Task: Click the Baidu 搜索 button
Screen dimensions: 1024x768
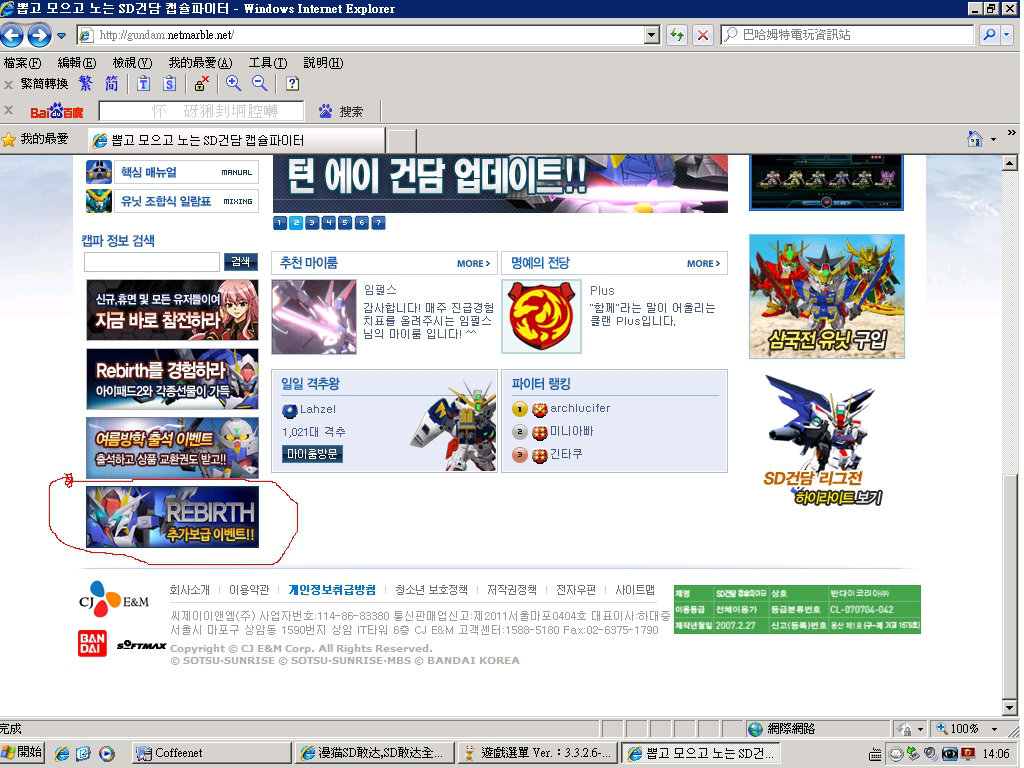Action: tap(341, 112)
